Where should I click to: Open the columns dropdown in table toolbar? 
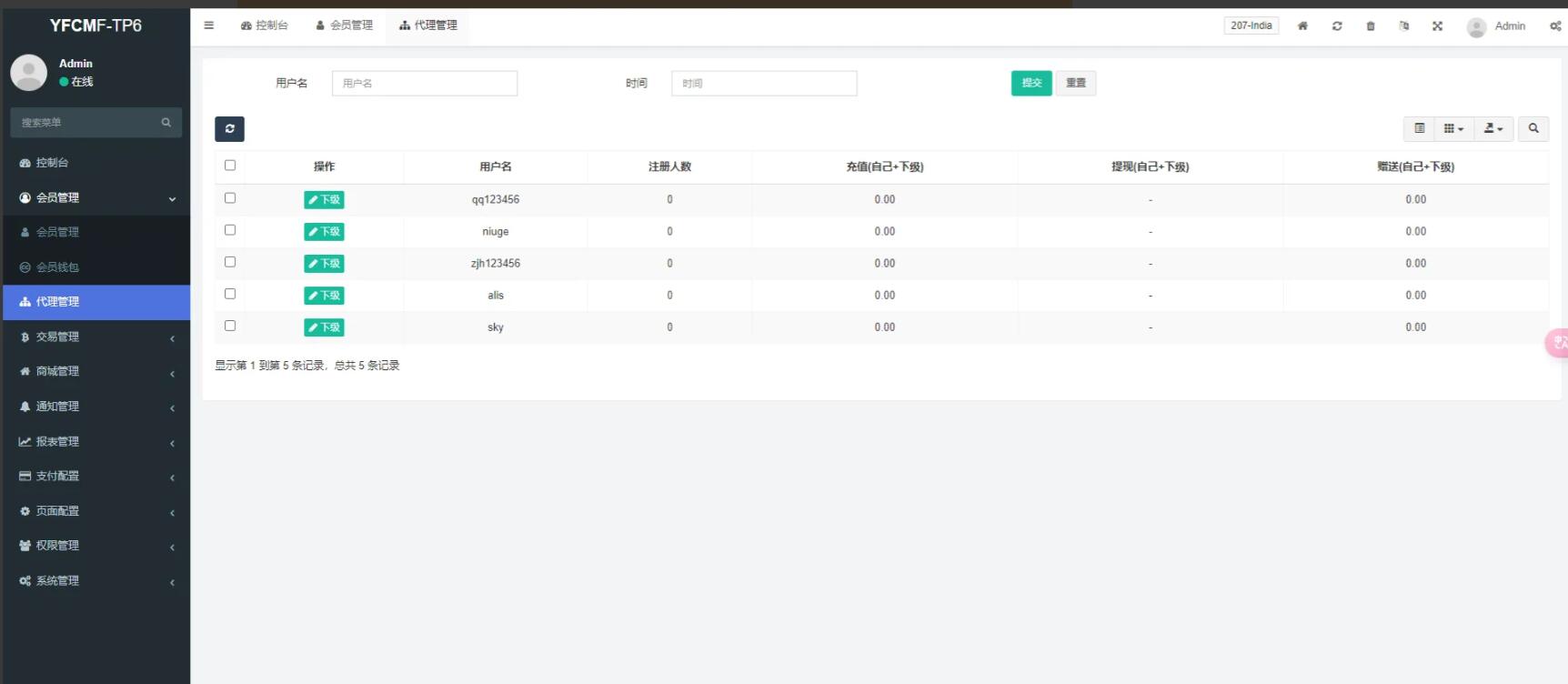click(x=1453, y=129)
